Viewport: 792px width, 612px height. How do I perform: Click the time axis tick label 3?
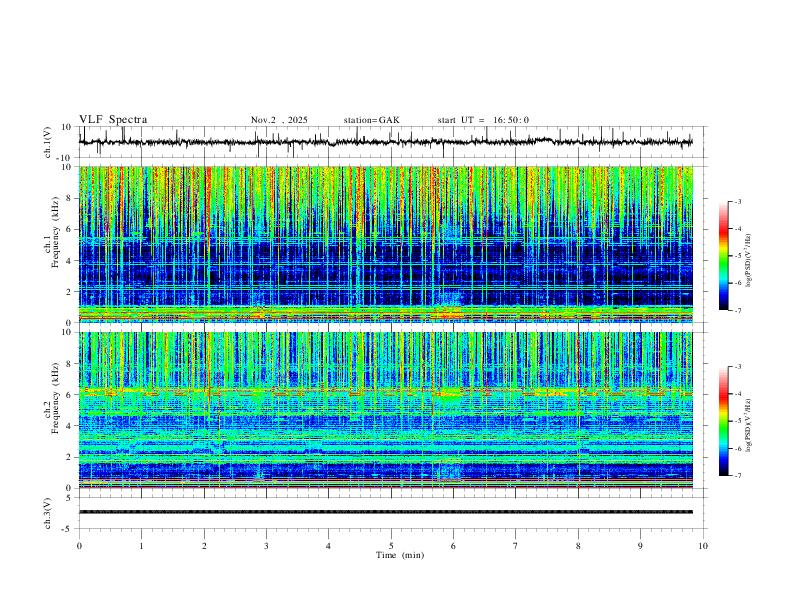(x=266, y=546)
